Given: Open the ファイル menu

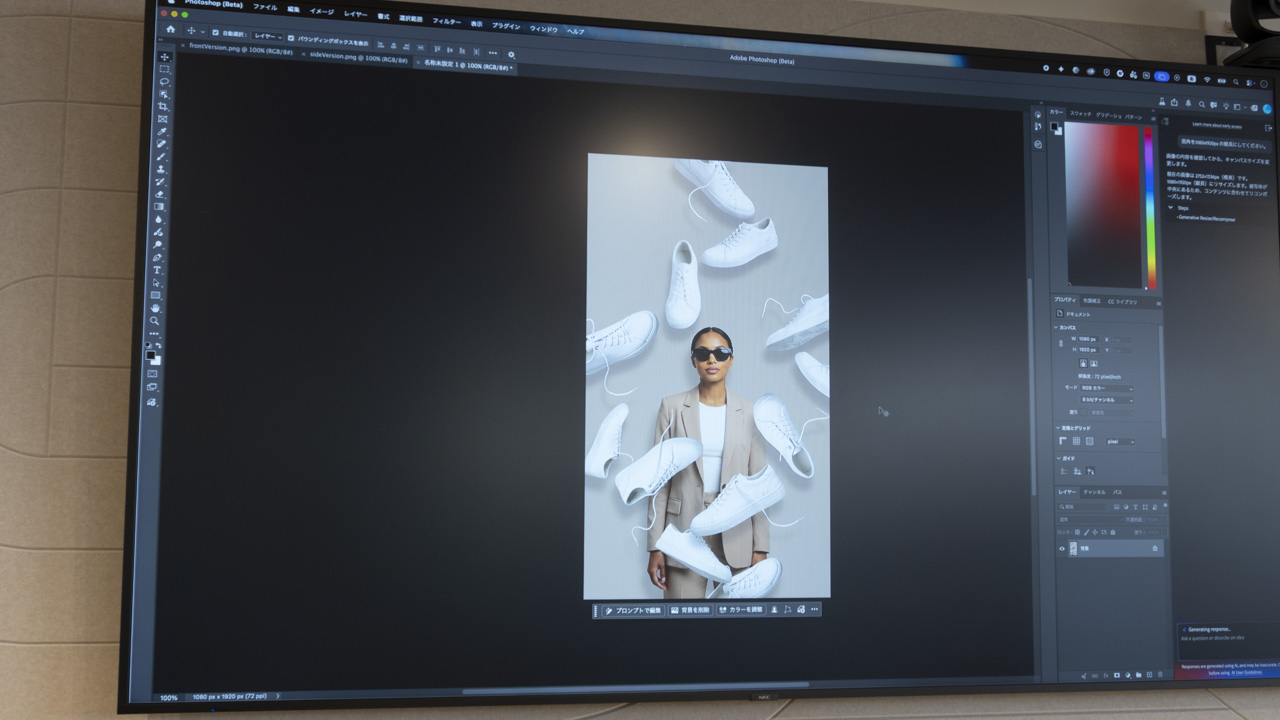Looking at the screenshot, I should [x=265, y=7].
